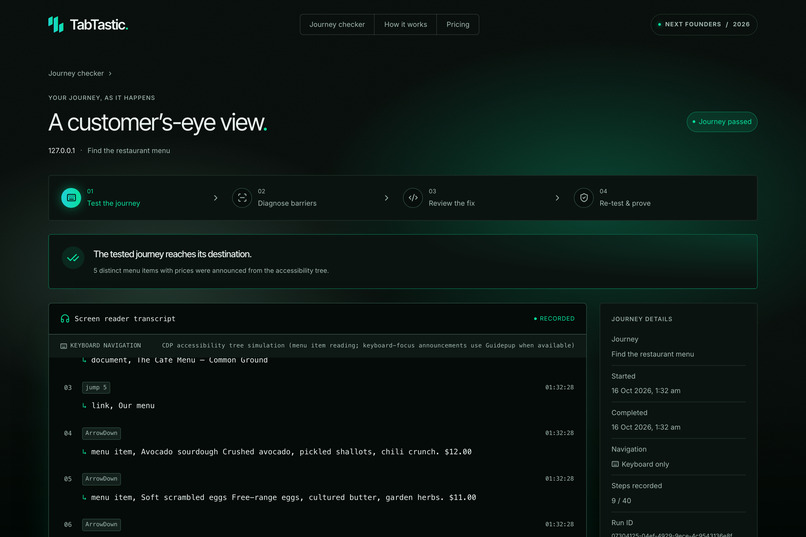Screen dimensions: 806x537
Task: Click the jump 5 key badge
Action: point(96,387)
